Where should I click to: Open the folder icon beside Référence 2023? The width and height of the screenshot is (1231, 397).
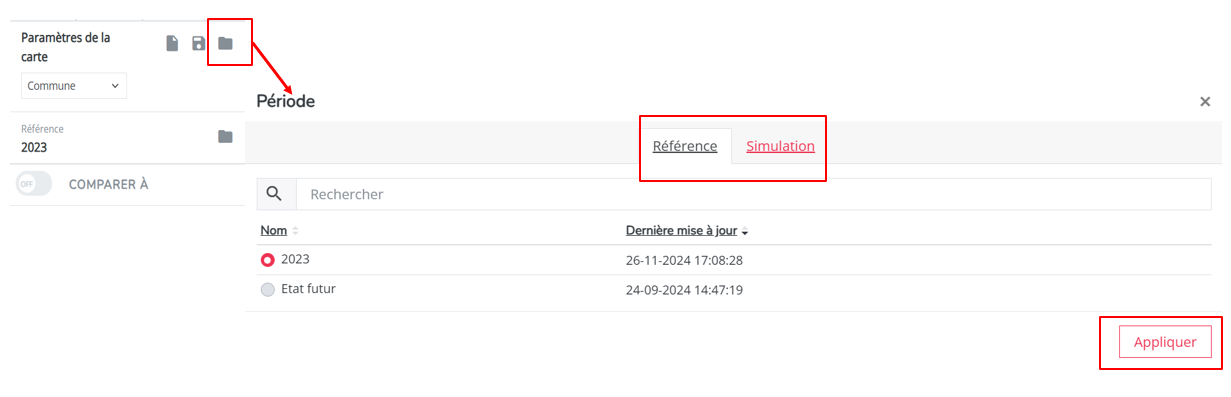point(226,137)
